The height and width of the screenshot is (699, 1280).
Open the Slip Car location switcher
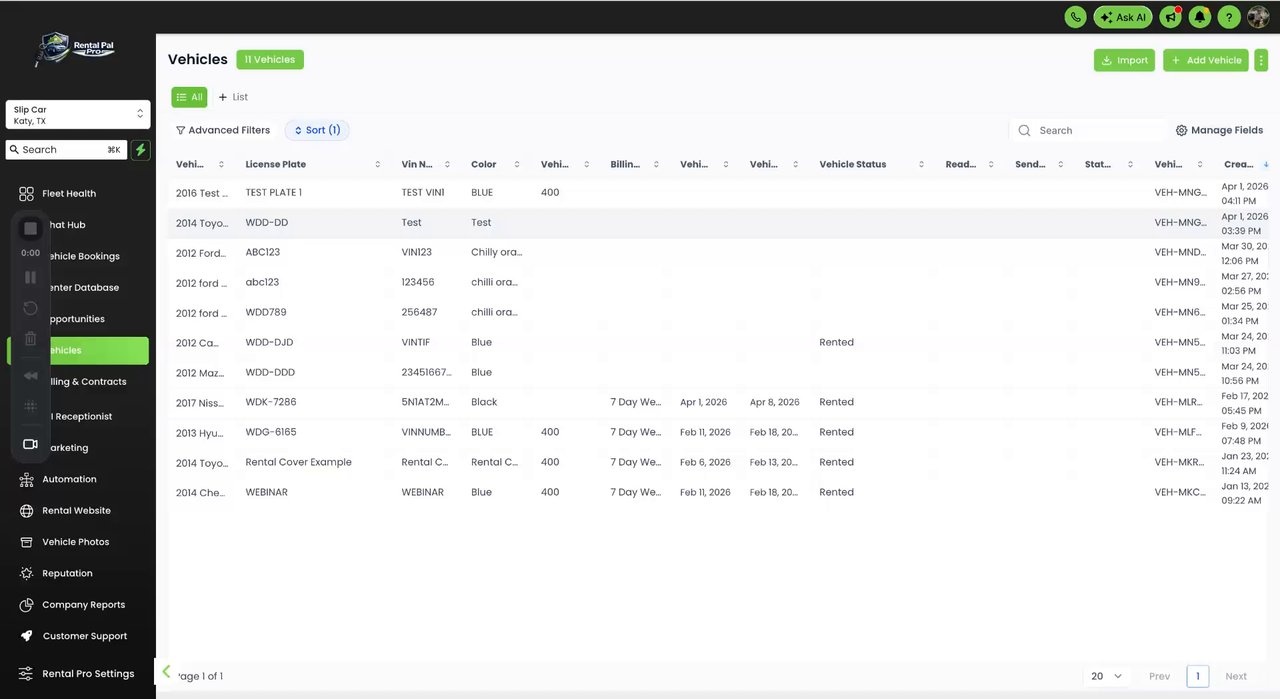78,115
